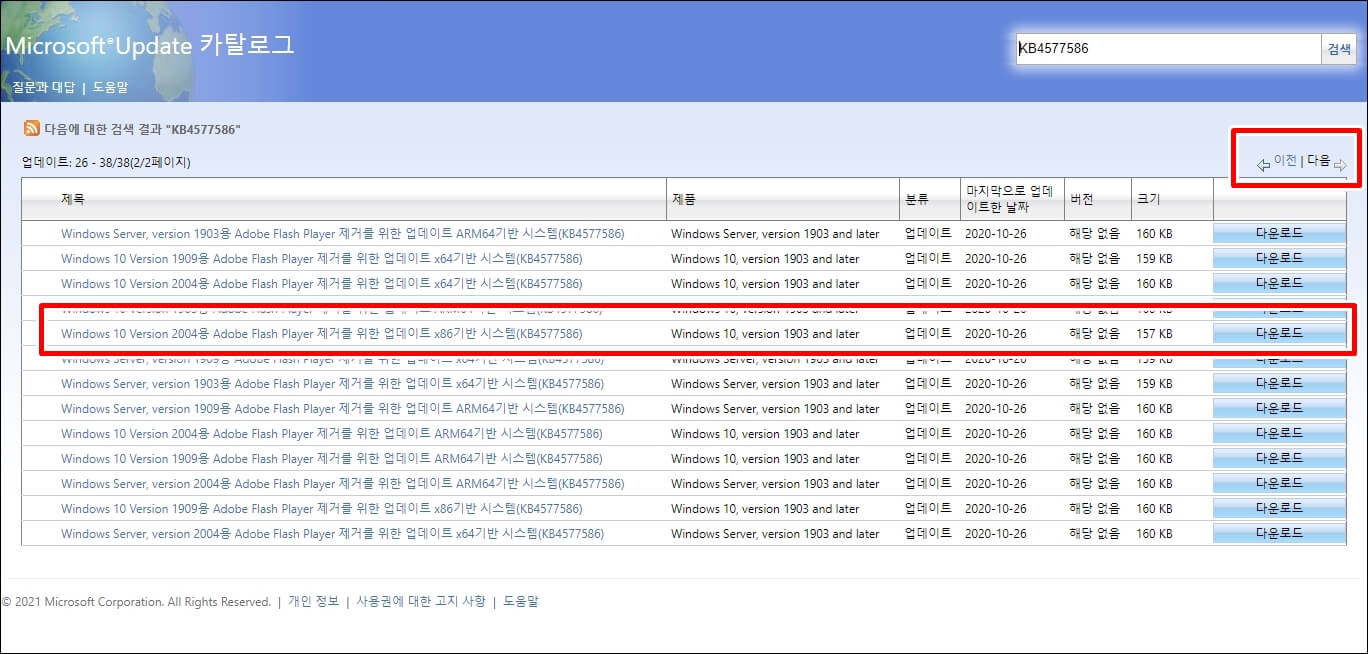
Task: Download Windows 10 Version 2004 ARM64 update
Action: (x=1279, y=433)
